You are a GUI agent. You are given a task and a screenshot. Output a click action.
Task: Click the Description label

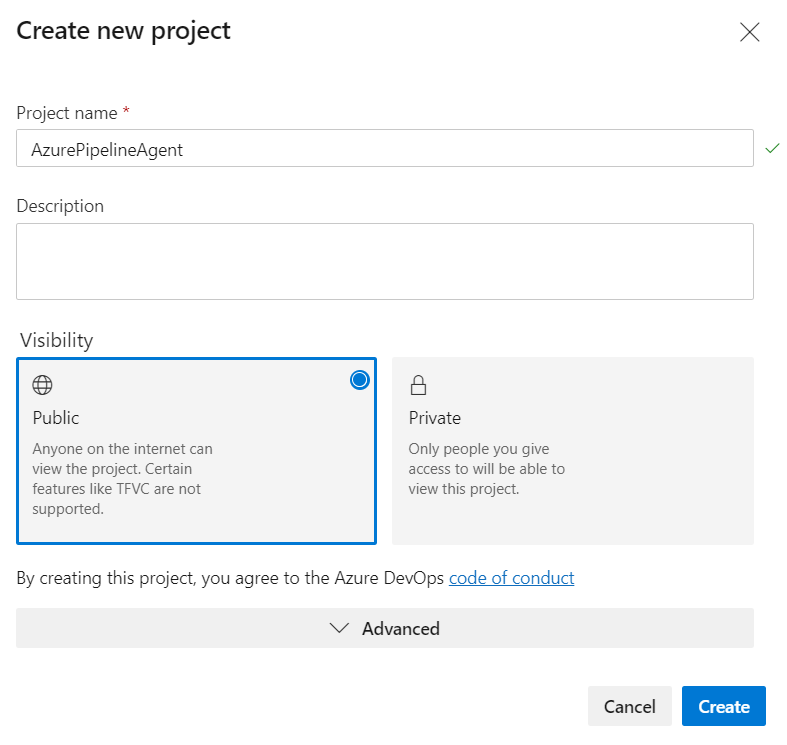pos(60,206)
